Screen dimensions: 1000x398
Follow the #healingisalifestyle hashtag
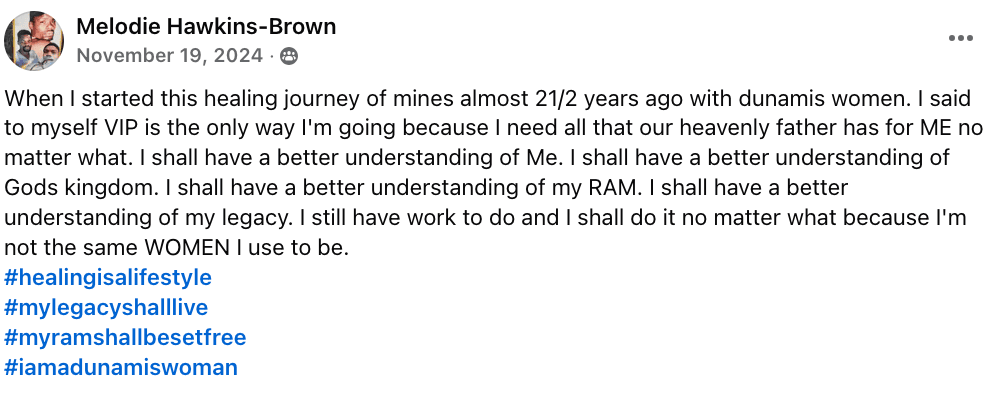point(108,277)
